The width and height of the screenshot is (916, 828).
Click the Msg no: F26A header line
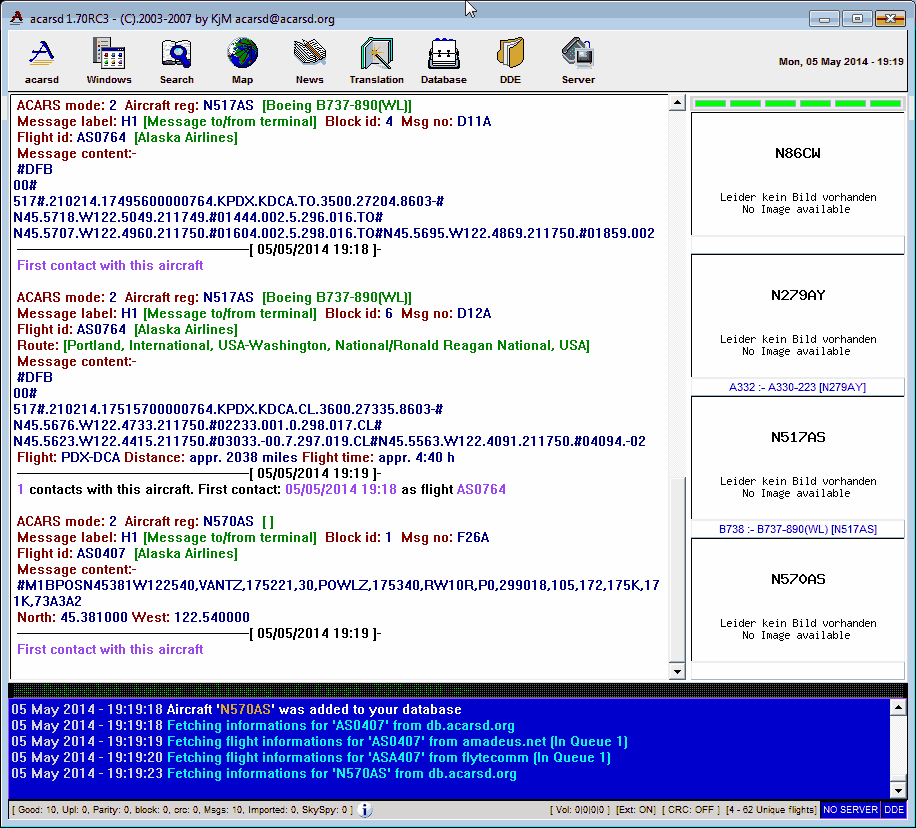253,537
